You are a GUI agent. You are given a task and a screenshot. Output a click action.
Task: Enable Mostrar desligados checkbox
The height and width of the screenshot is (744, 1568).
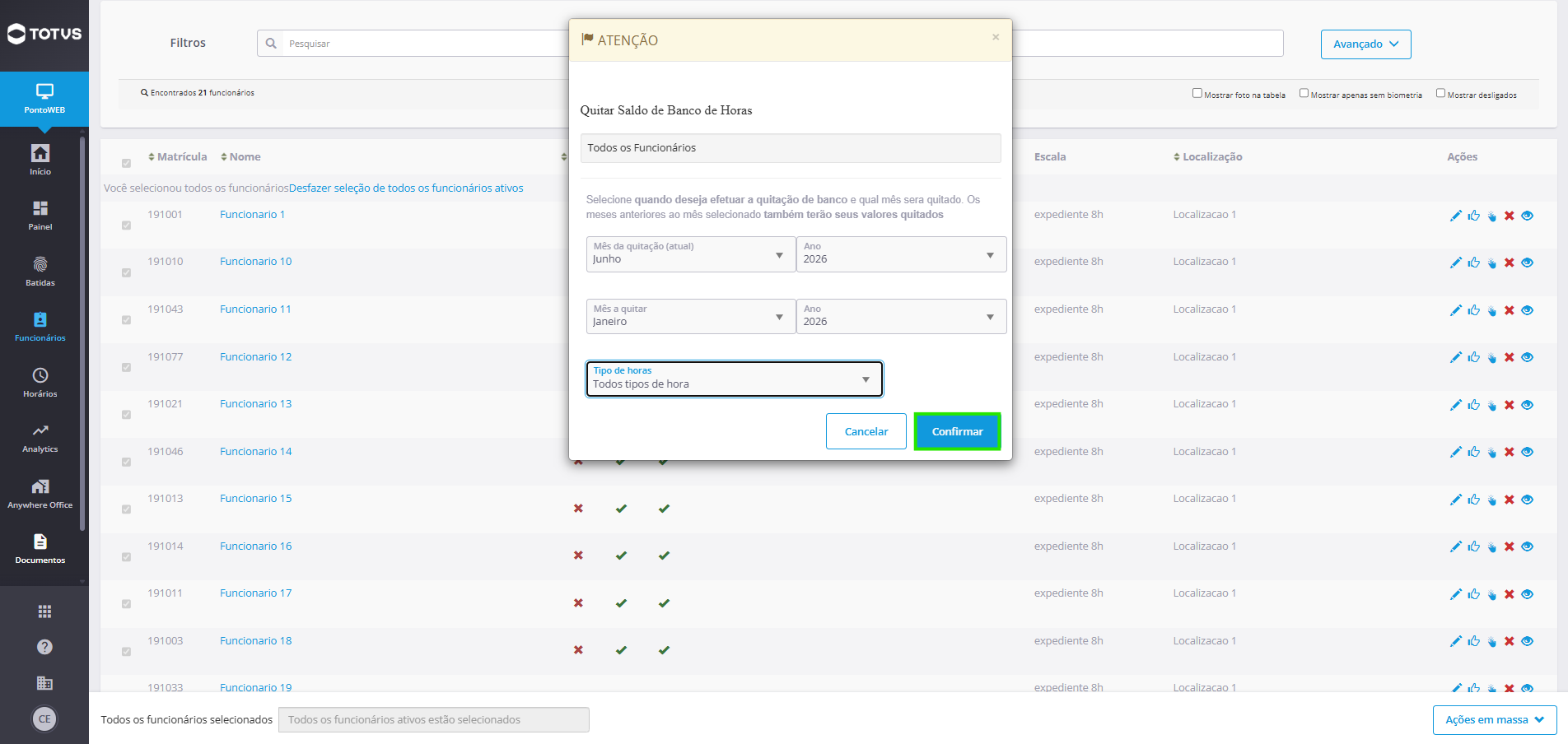pos(1441,93)
